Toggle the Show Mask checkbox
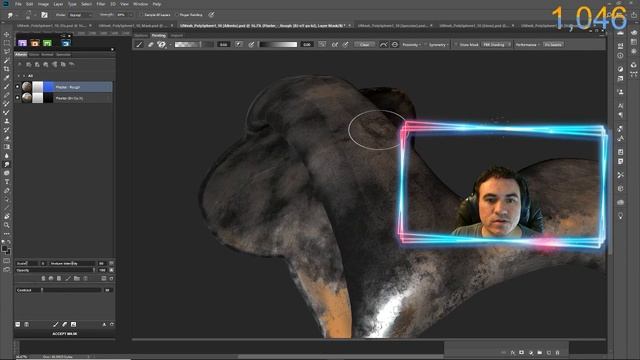This screenshot has height=360, width=640. [456, 44]
